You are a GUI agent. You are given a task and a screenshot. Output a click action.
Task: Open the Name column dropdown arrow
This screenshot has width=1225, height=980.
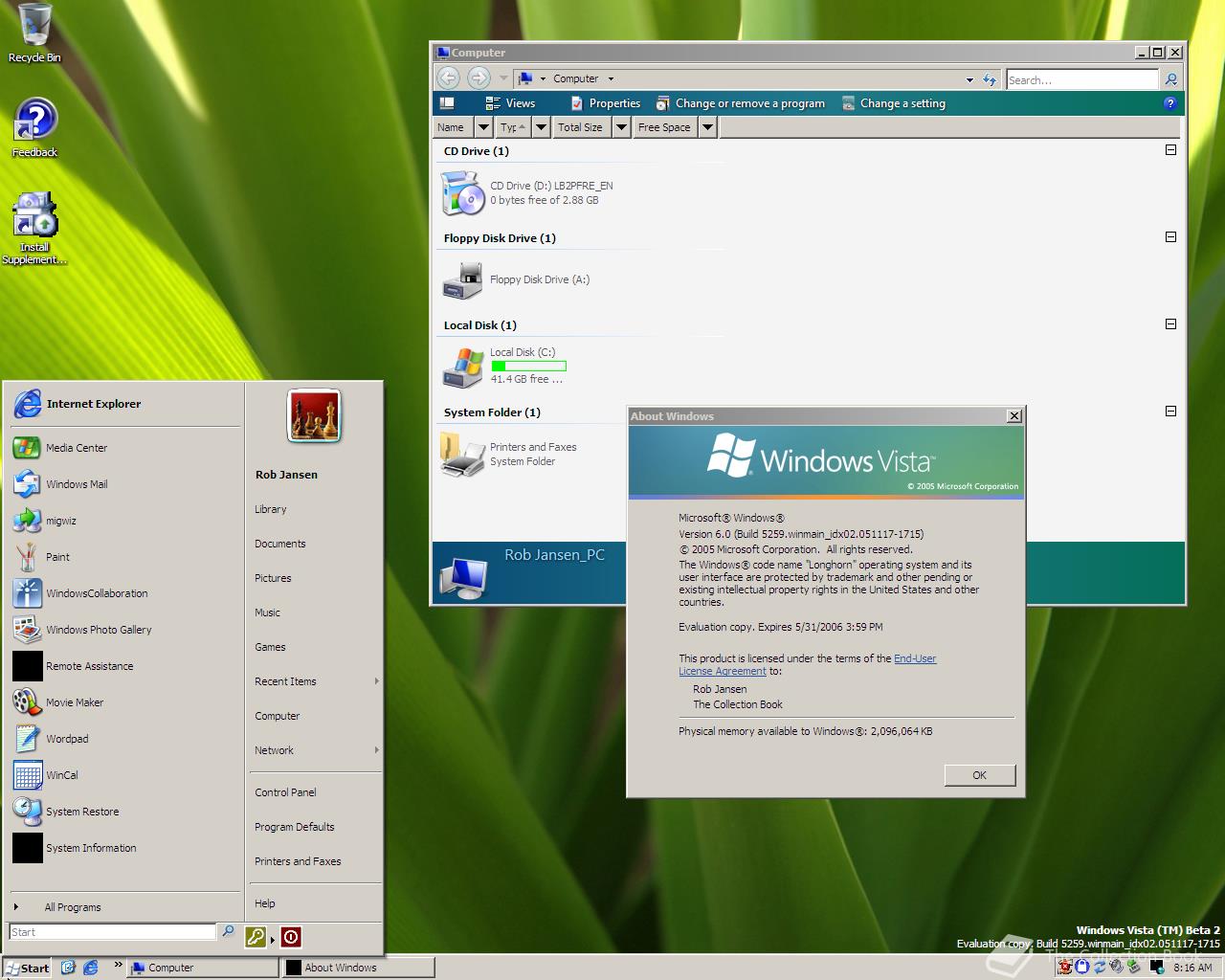[x=483, y=127]
